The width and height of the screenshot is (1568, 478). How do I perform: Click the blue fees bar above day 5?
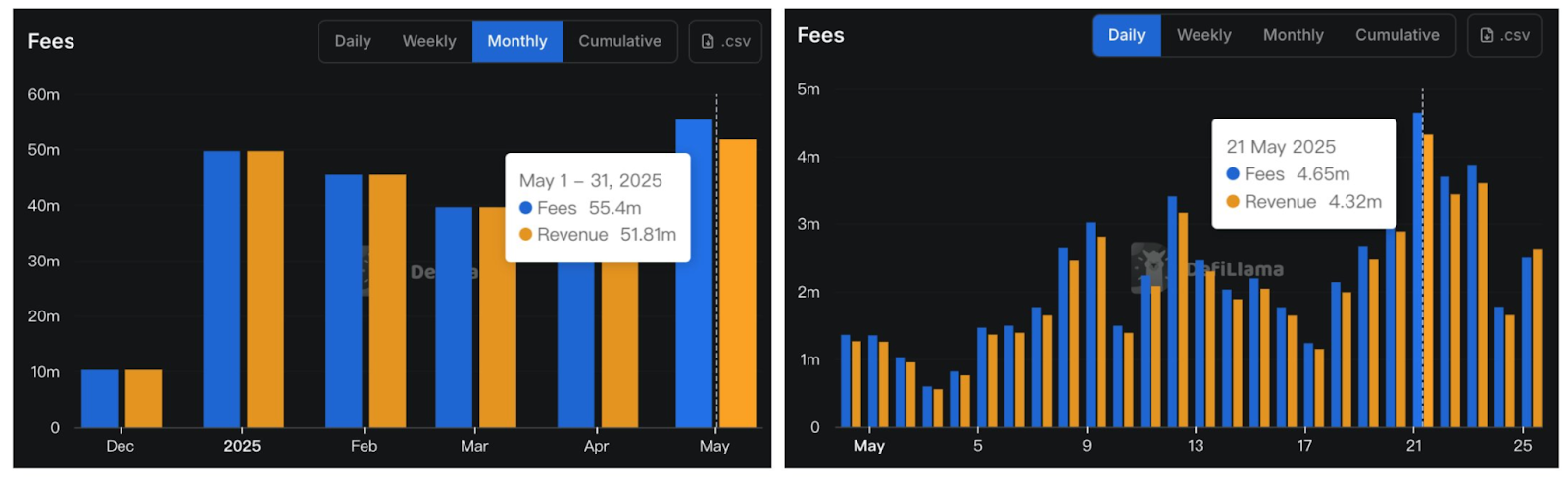click(982, 377)
